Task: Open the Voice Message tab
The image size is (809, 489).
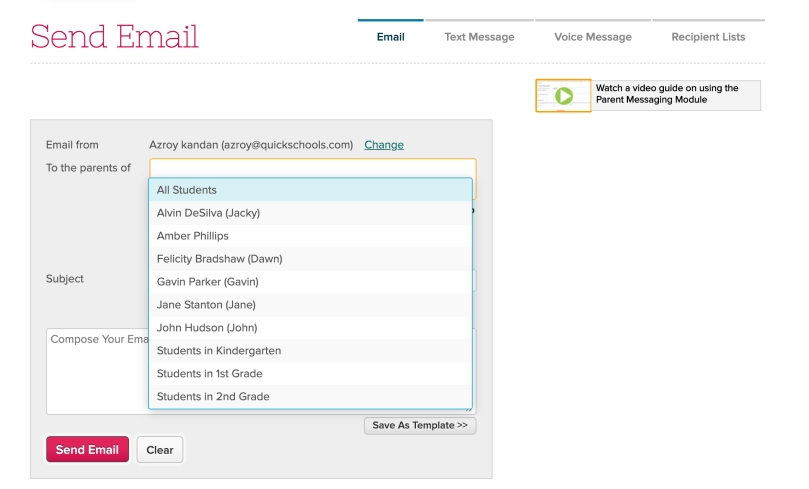Action: coord(592,37)
